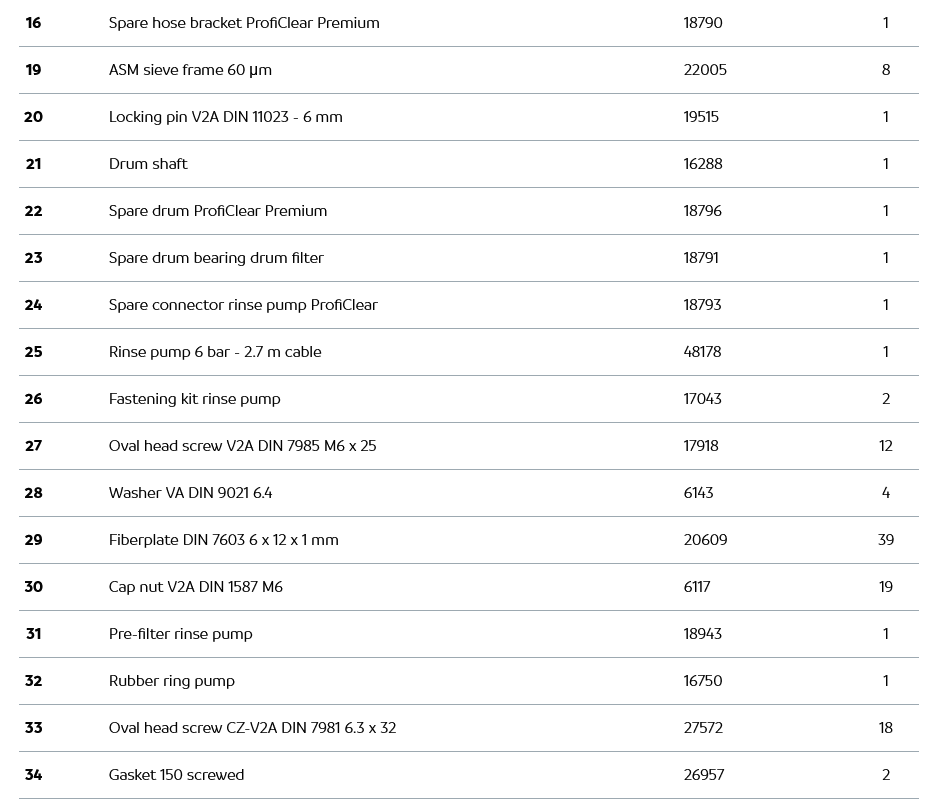The width and height of the screenshot is (944, 811).
Task: Click the Spare hose bracket ProfiClear Premium entry
Action: point(244,23)
